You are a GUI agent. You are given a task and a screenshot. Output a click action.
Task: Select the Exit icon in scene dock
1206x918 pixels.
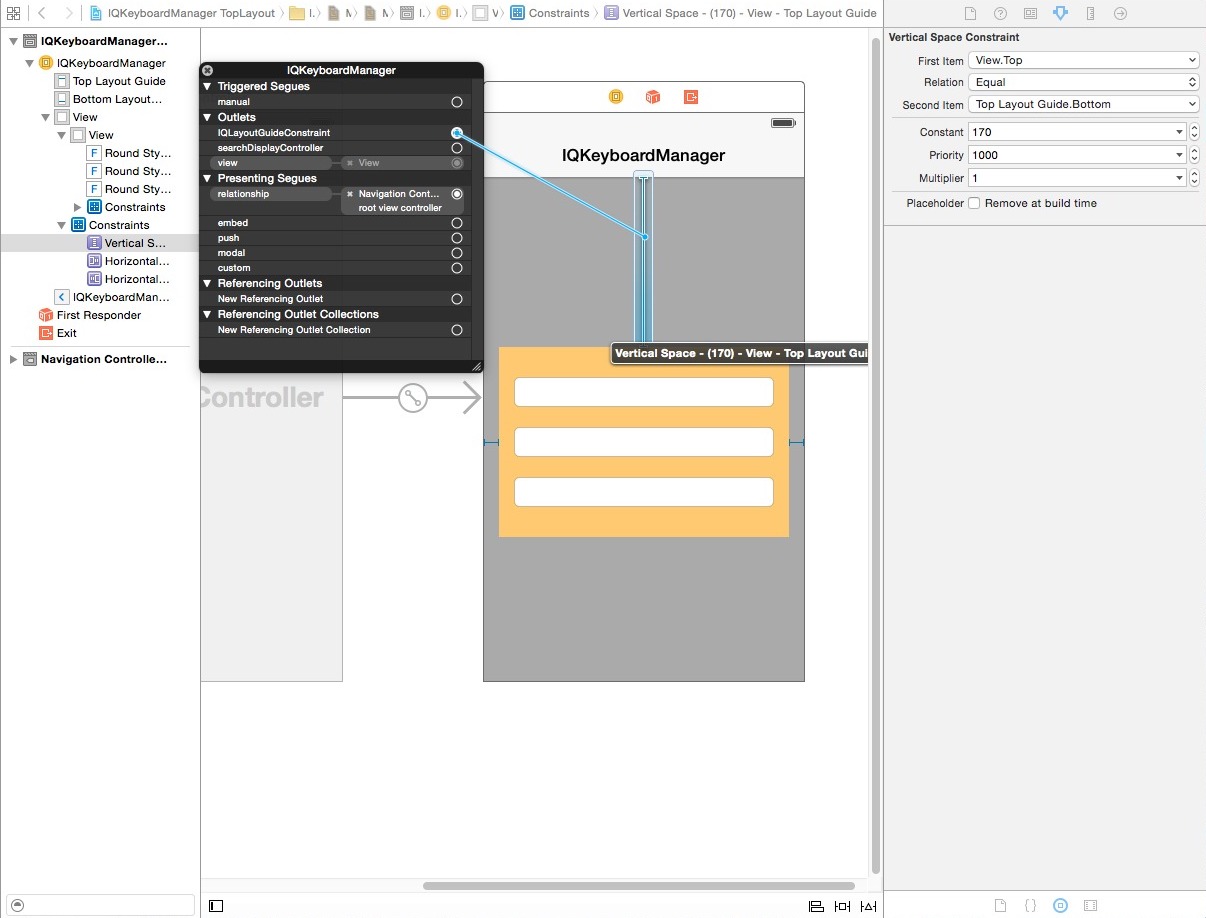[691, 97]
